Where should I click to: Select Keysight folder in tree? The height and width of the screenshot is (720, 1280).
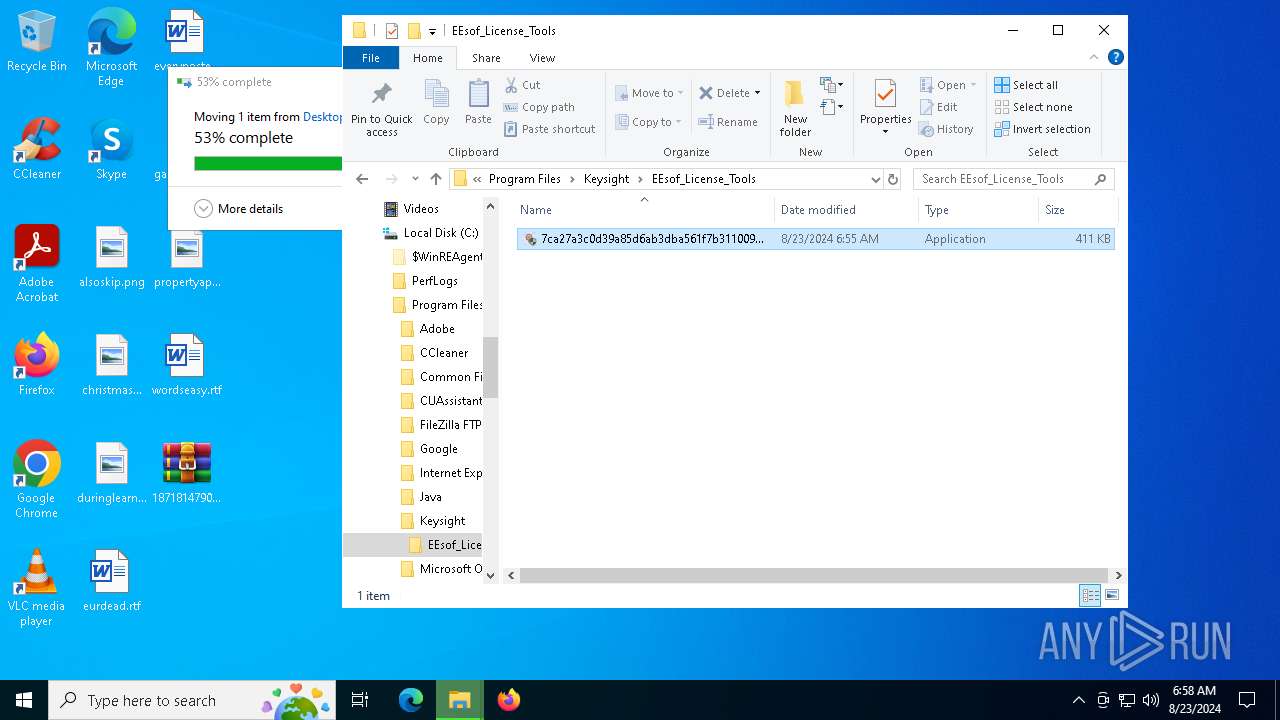pyautogui.click(x=442, y=521)
